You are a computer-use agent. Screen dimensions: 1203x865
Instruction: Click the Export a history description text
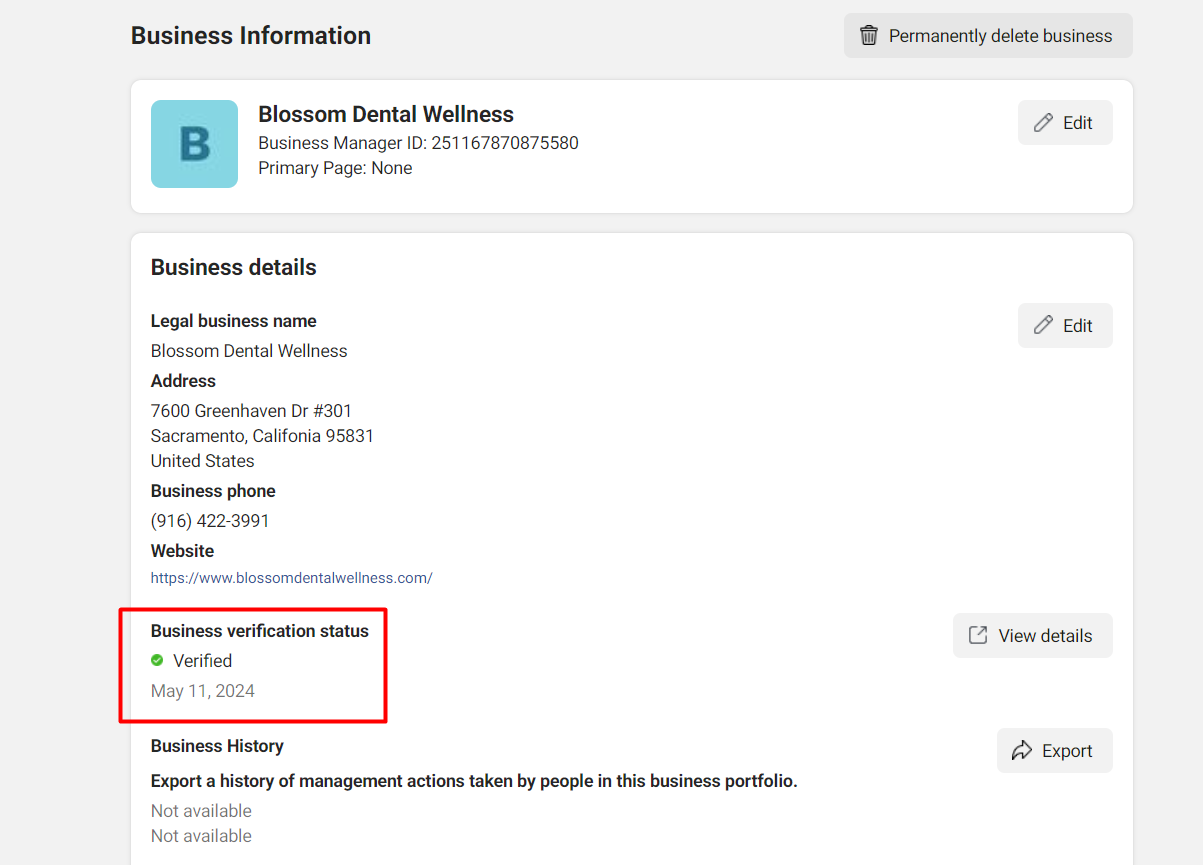474,781
